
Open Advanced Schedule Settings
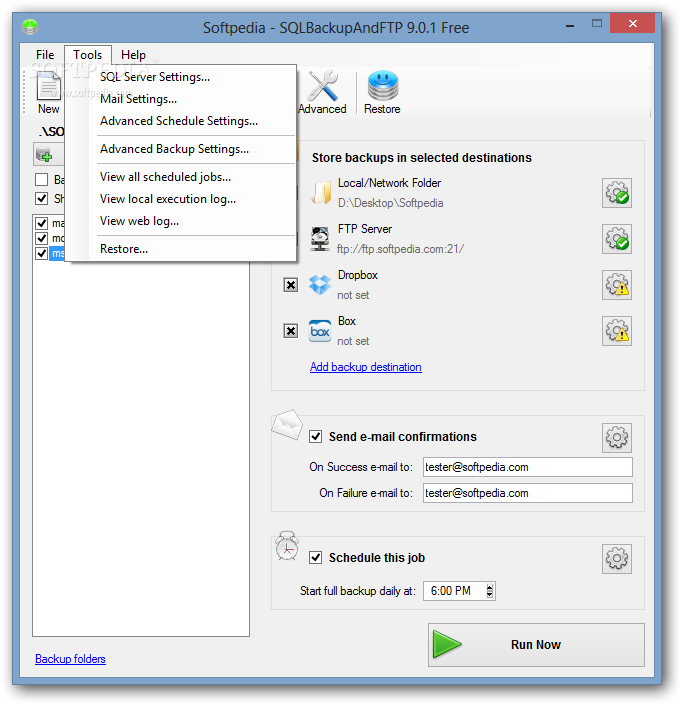click(x=179, y=121)
